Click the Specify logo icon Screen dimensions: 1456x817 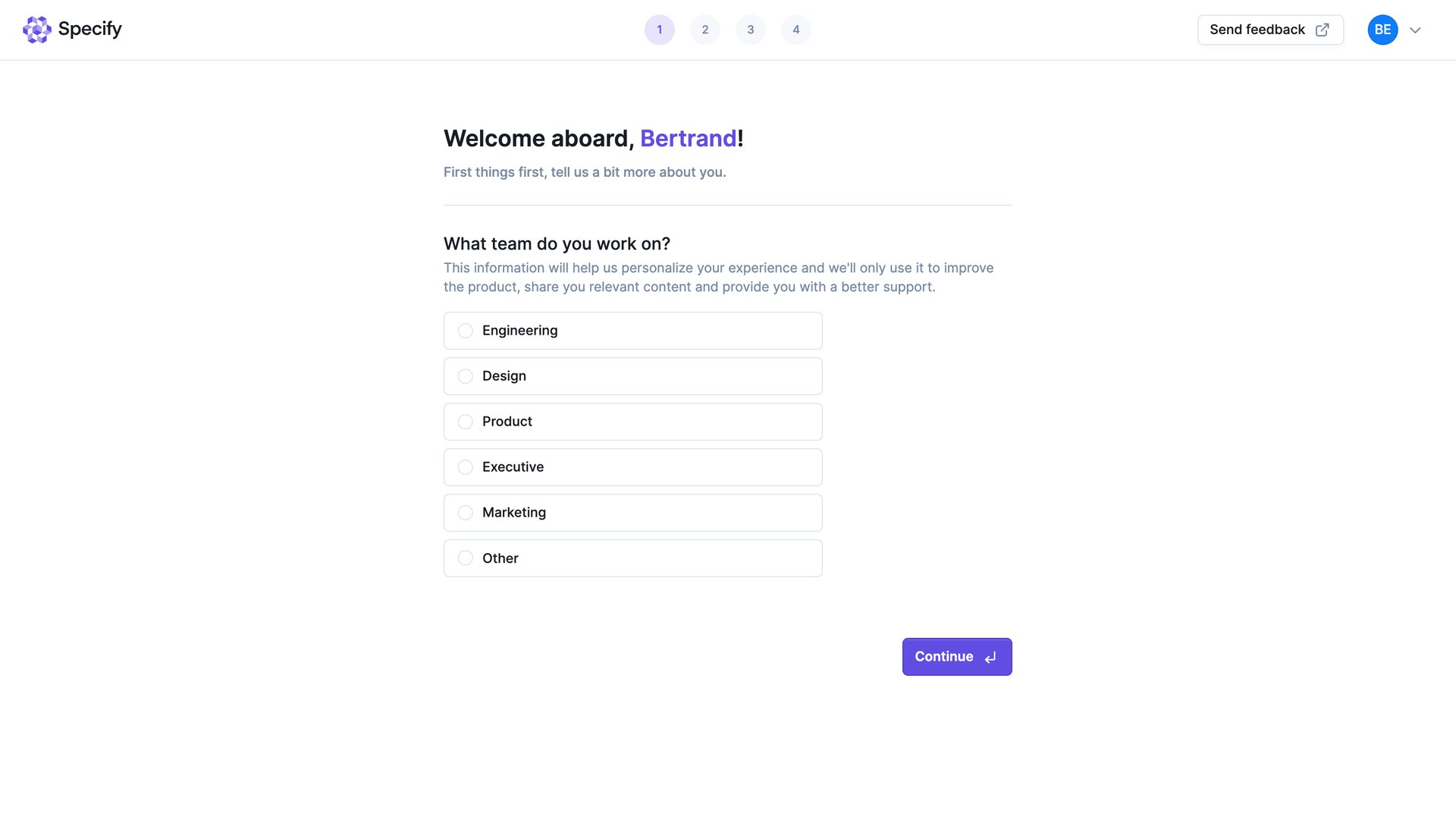coord(37,30)
